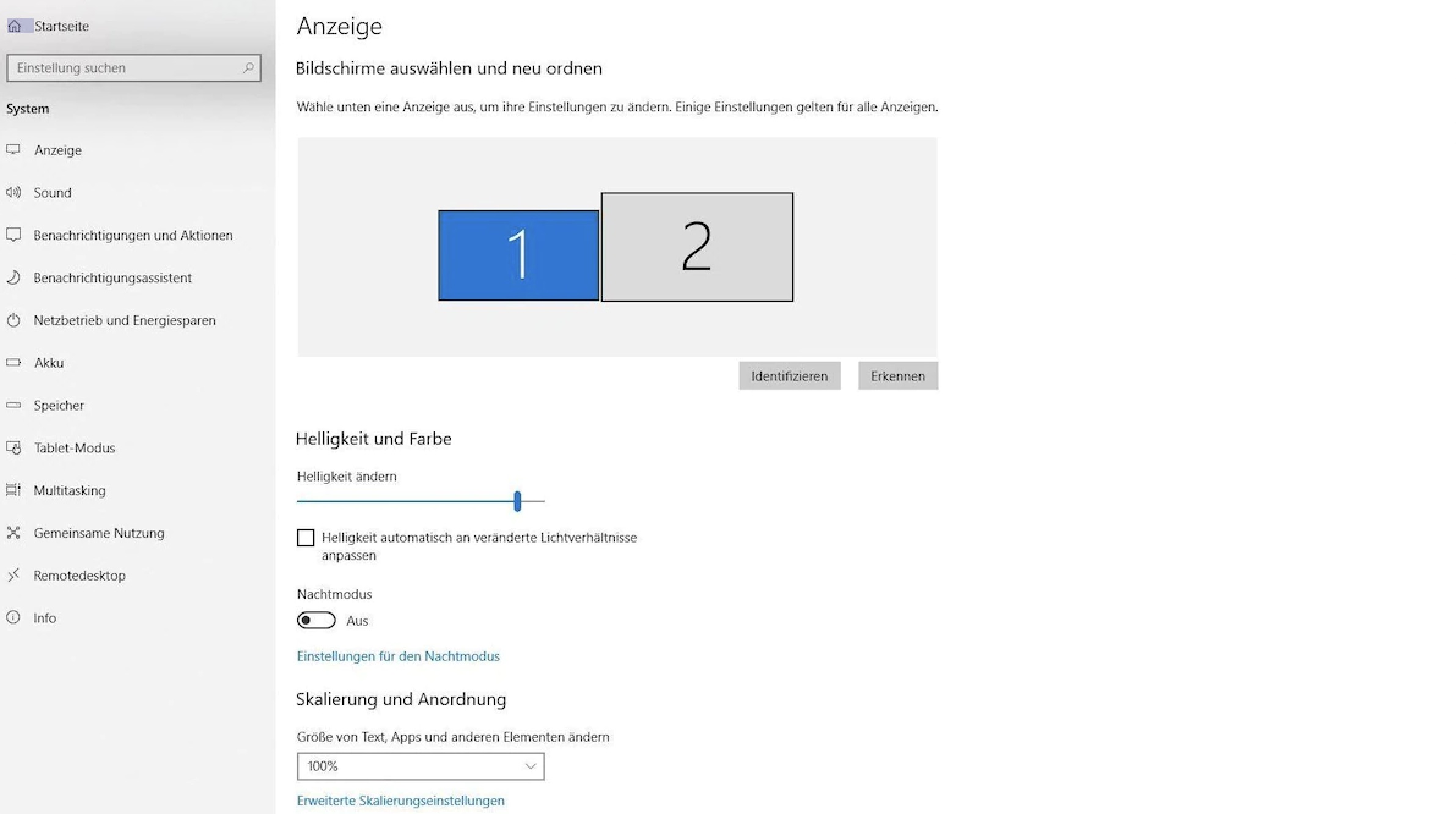Open Einstellungen für den Nachtmodus link
This screenshot has width=1456, height=814.
398,656
